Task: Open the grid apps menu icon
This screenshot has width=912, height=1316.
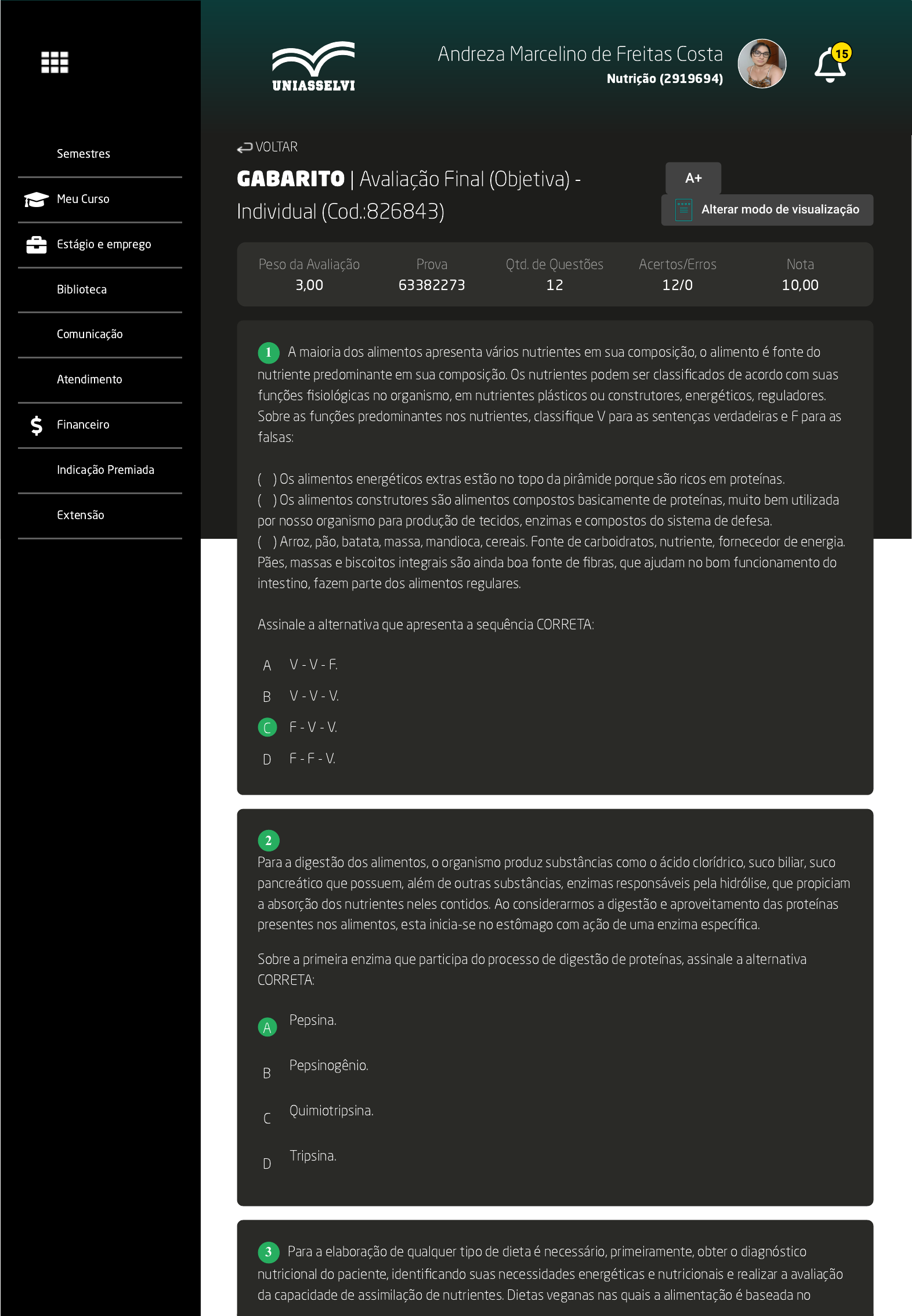Action: [55, 62]
